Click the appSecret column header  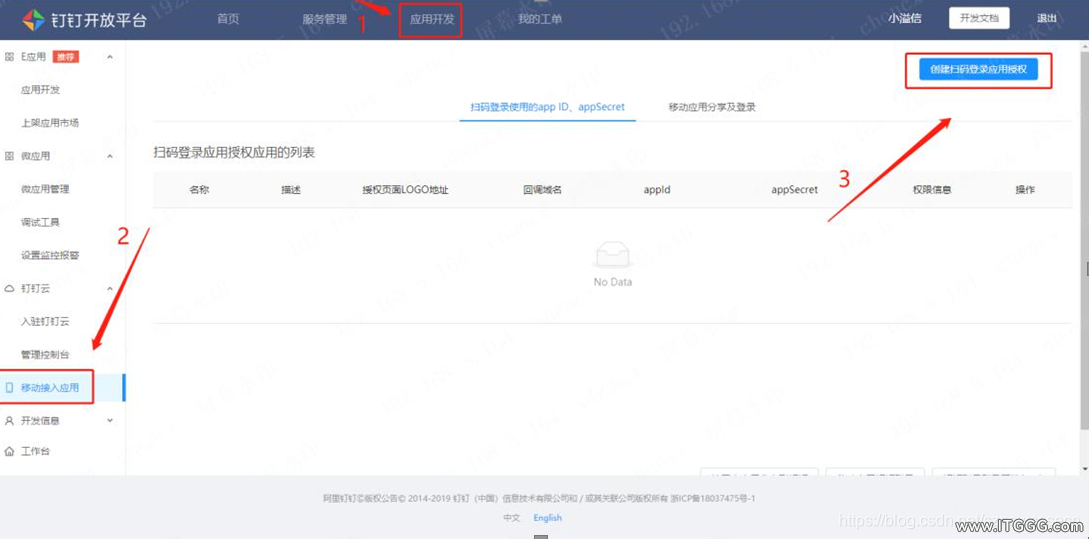click(795, 190)
